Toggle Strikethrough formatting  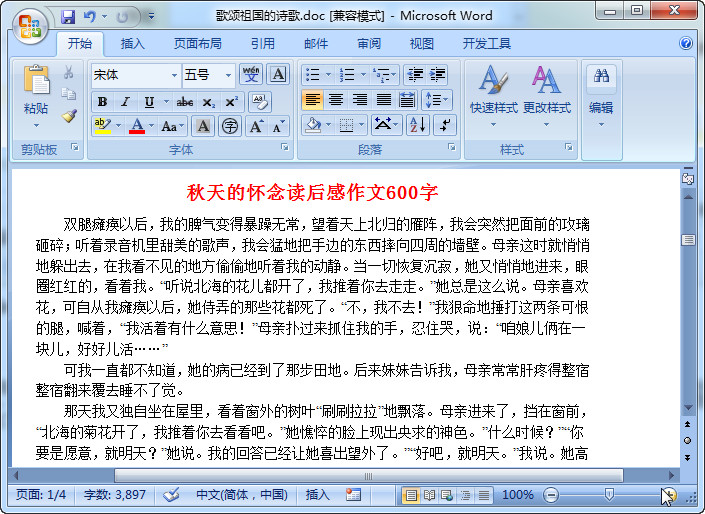tap(184, 102)
